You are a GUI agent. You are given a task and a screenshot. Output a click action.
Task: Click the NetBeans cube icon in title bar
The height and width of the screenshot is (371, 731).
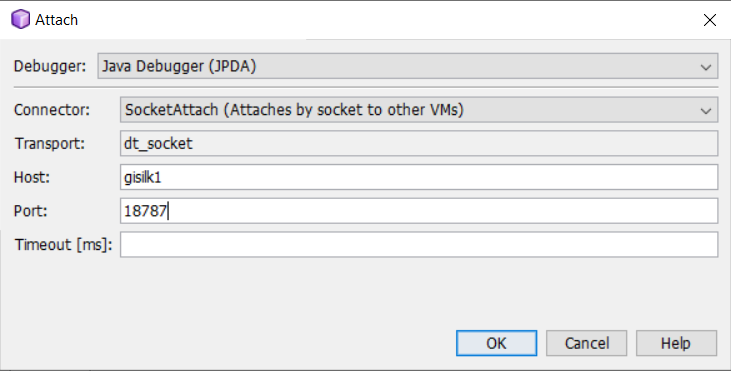pos(21,20)
